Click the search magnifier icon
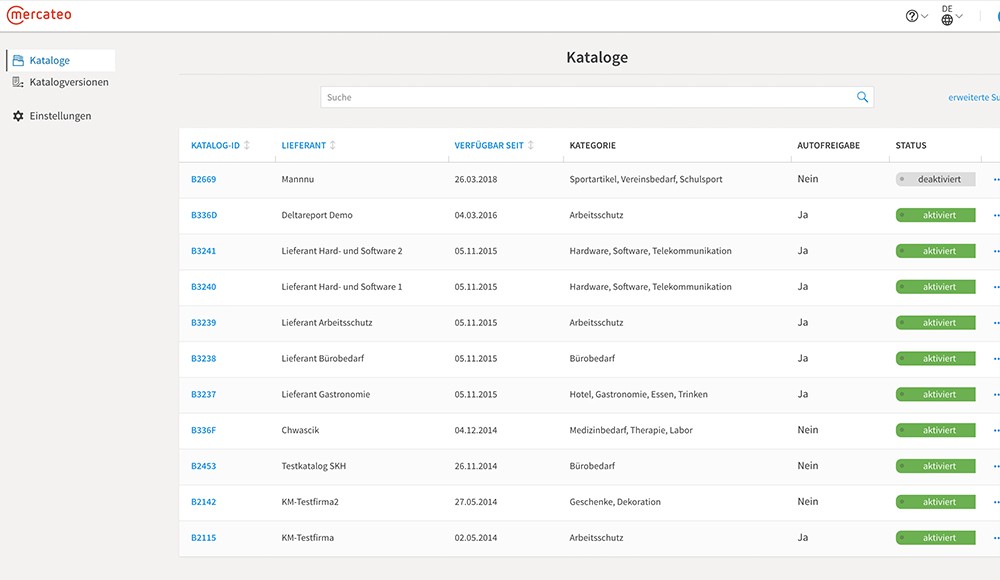Image resolution: width=1000 pixels, height=580 pixels. pyautogui.click(x=862, y=97)
